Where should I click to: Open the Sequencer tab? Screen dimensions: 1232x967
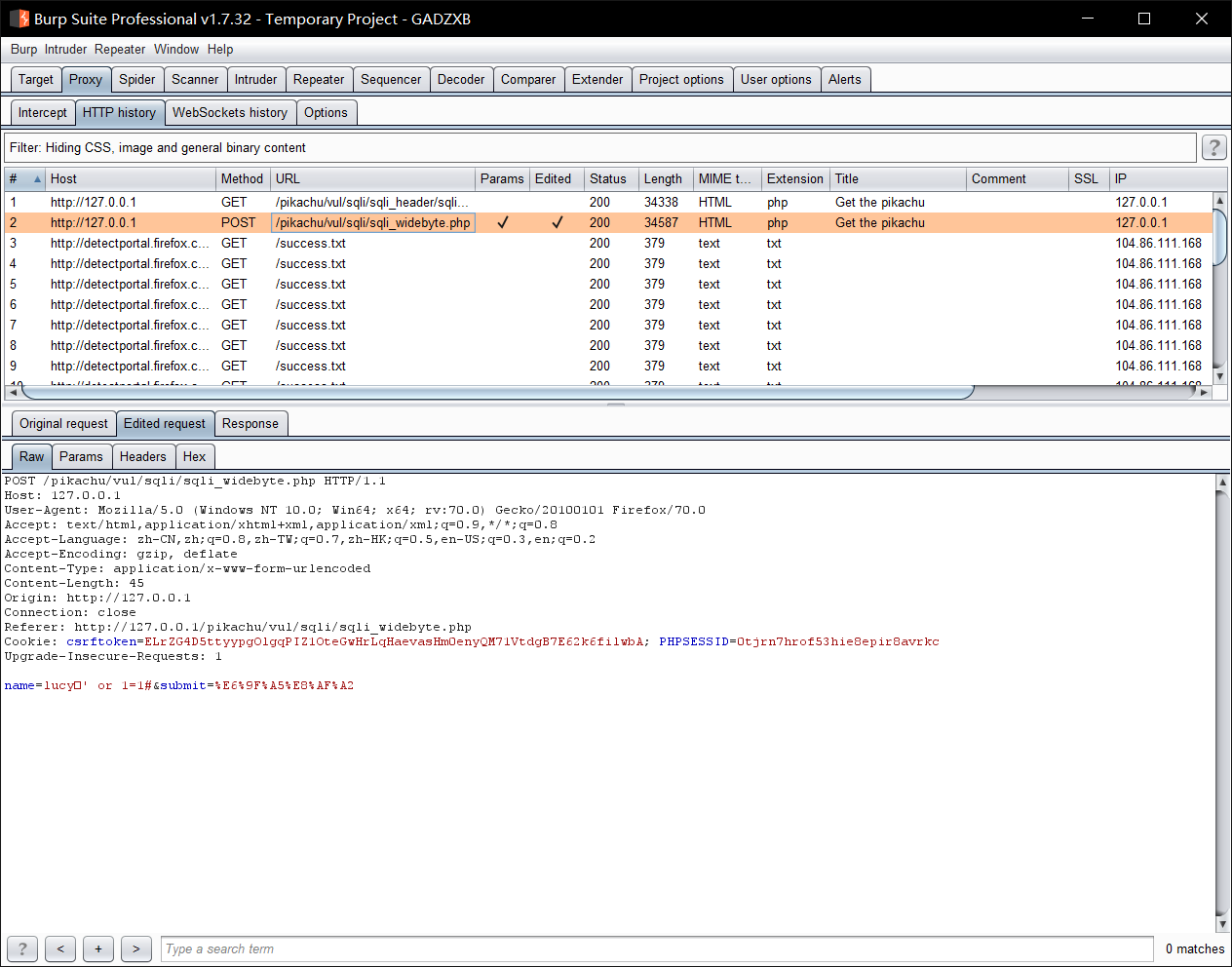391,80
